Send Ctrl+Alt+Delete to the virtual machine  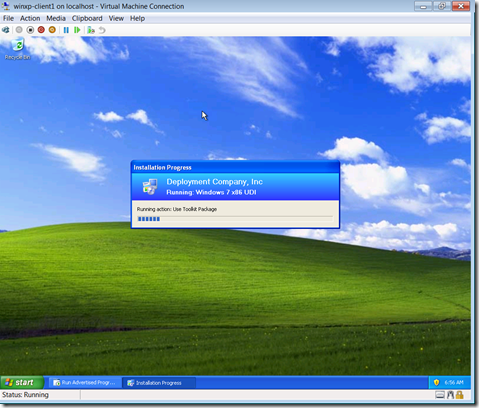click(6, 30)
